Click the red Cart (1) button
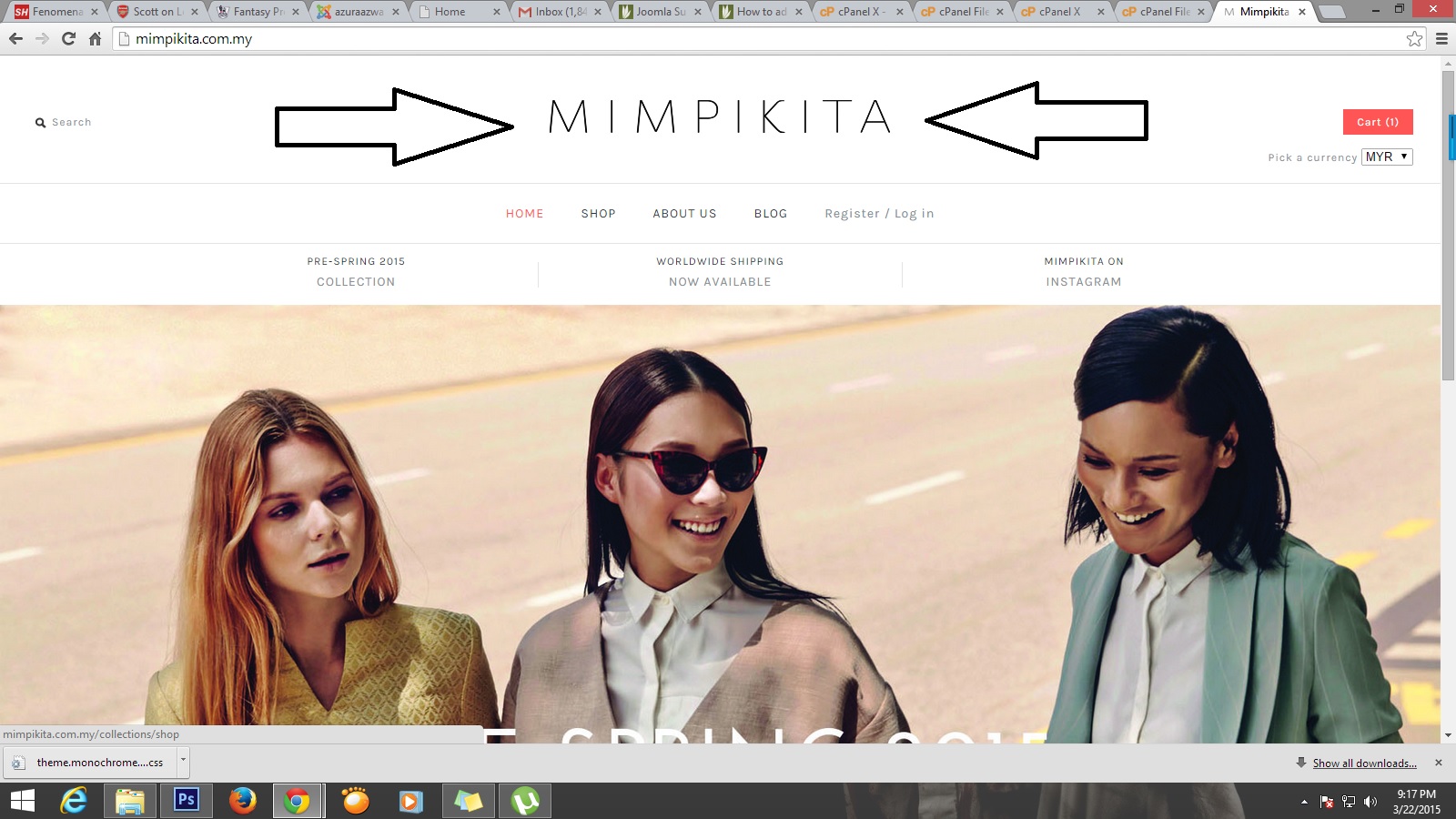 tap(1378, 122)
